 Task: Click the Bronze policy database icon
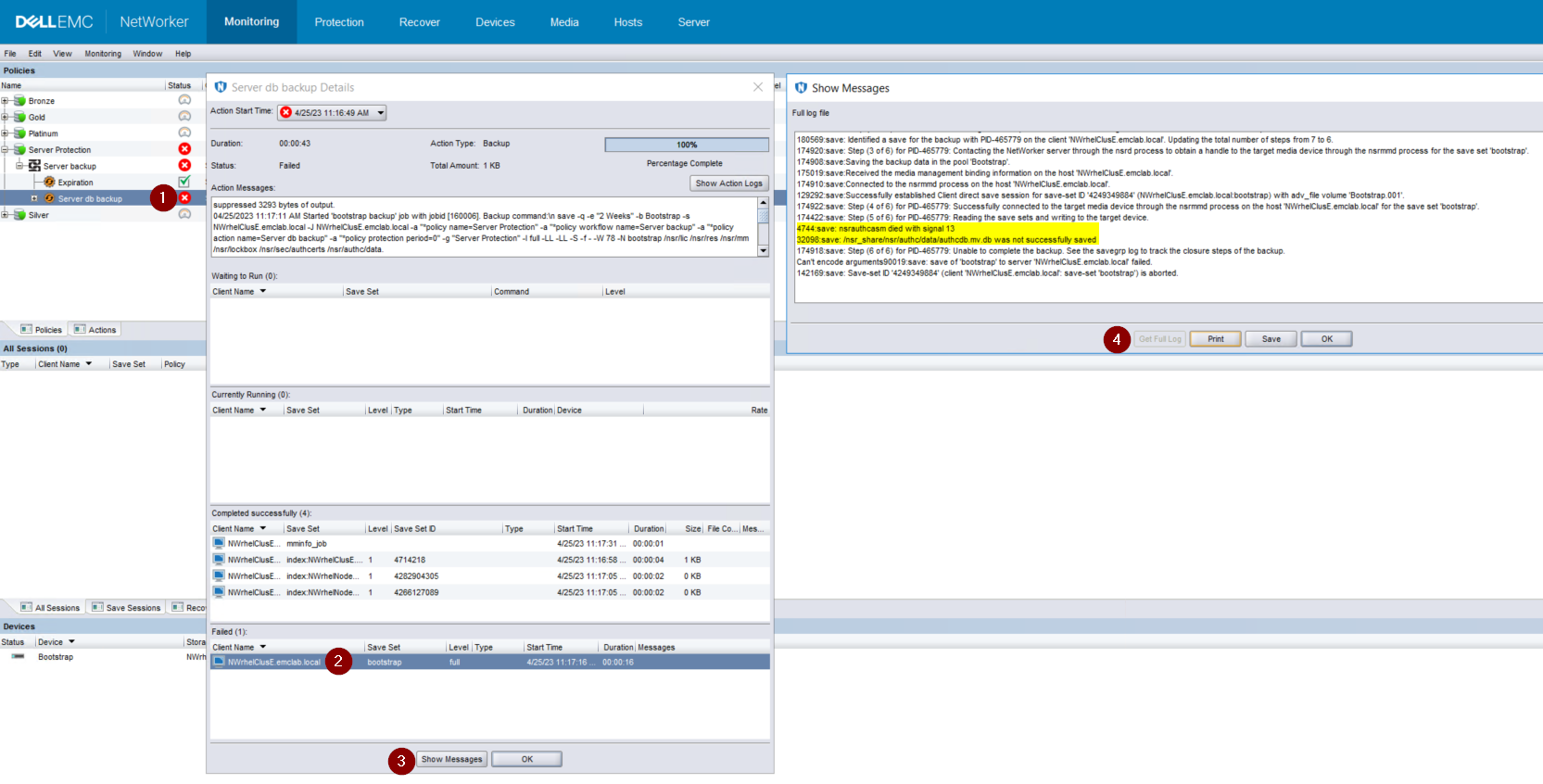click(19, 101)
